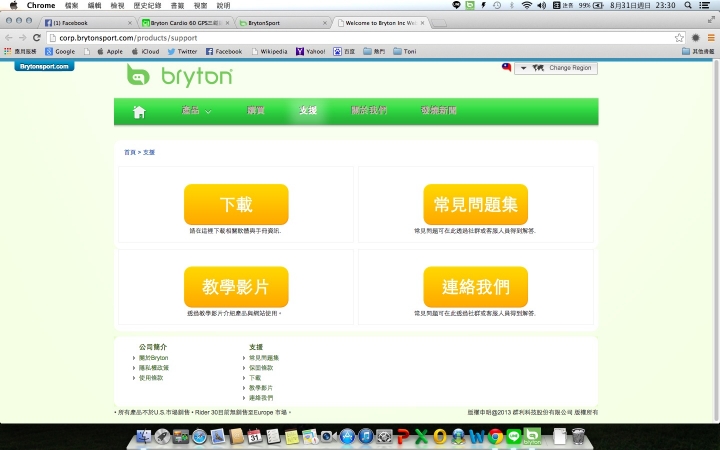Open the 歷史紀錄 menu in the menu bar
Viewport: 720px width, 450px height.
coord(147,6)
